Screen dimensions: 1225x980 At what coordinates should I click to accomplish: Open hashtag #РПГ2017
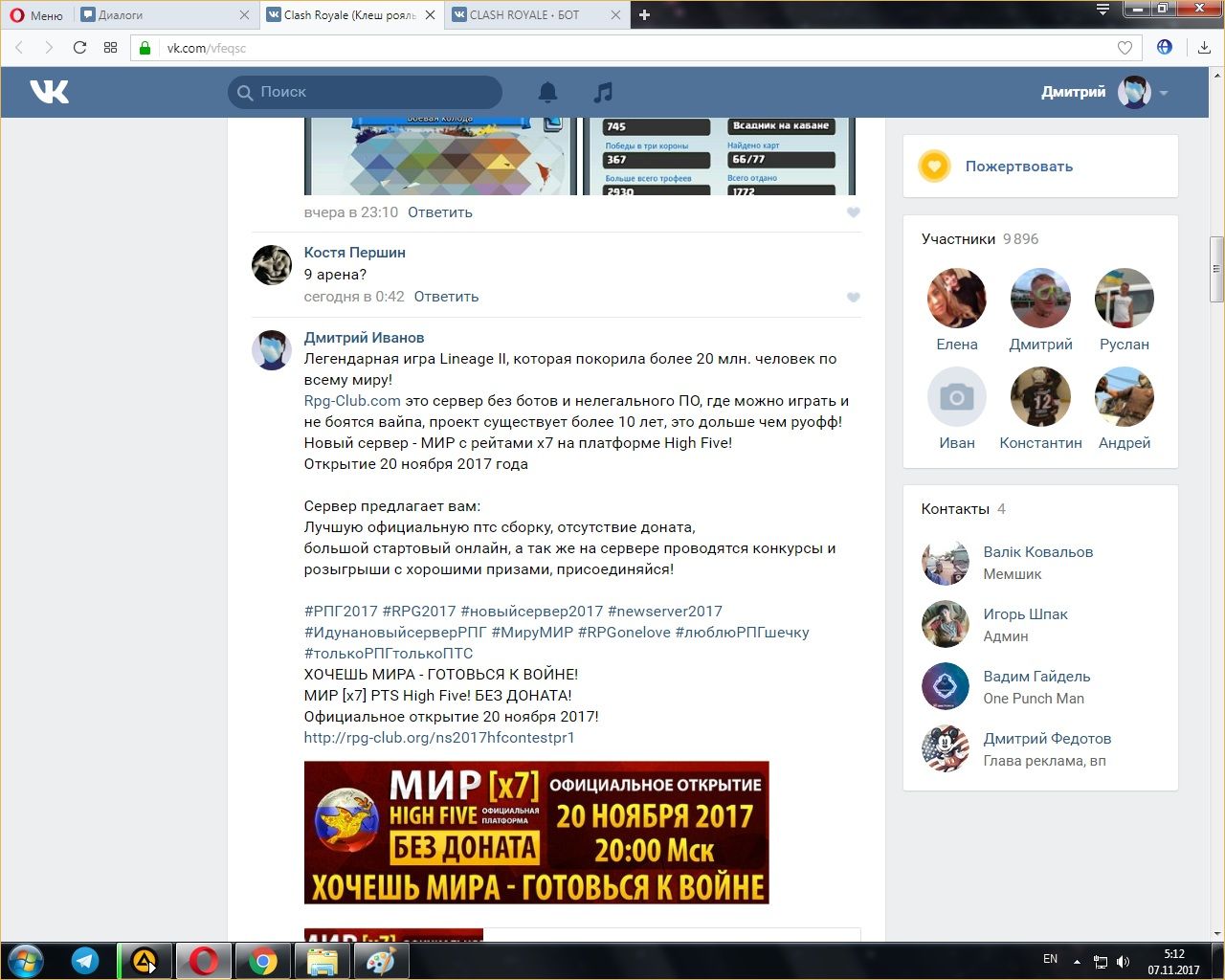(x=341, y=612)
